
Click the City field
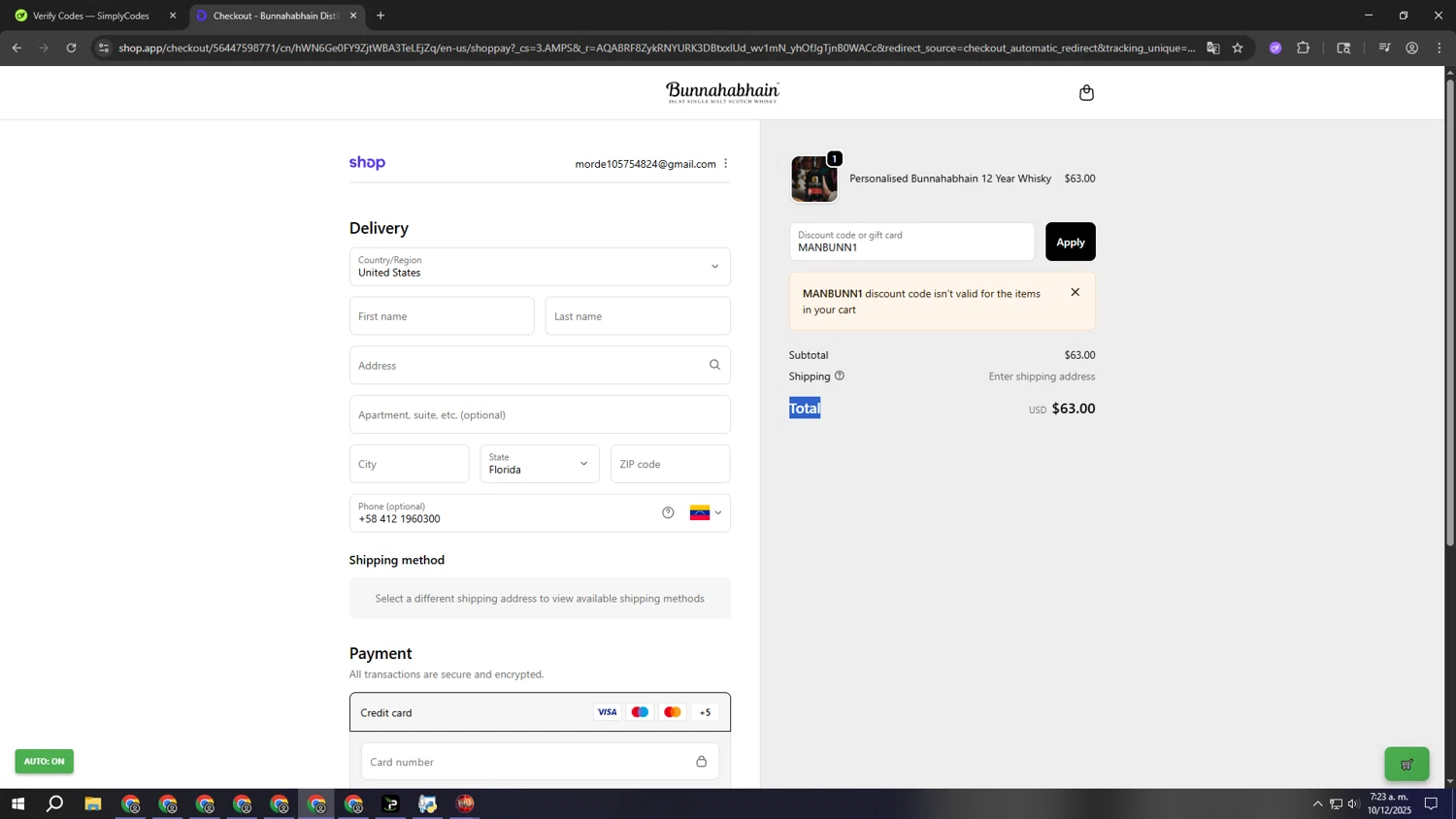(x=409, y=464)
